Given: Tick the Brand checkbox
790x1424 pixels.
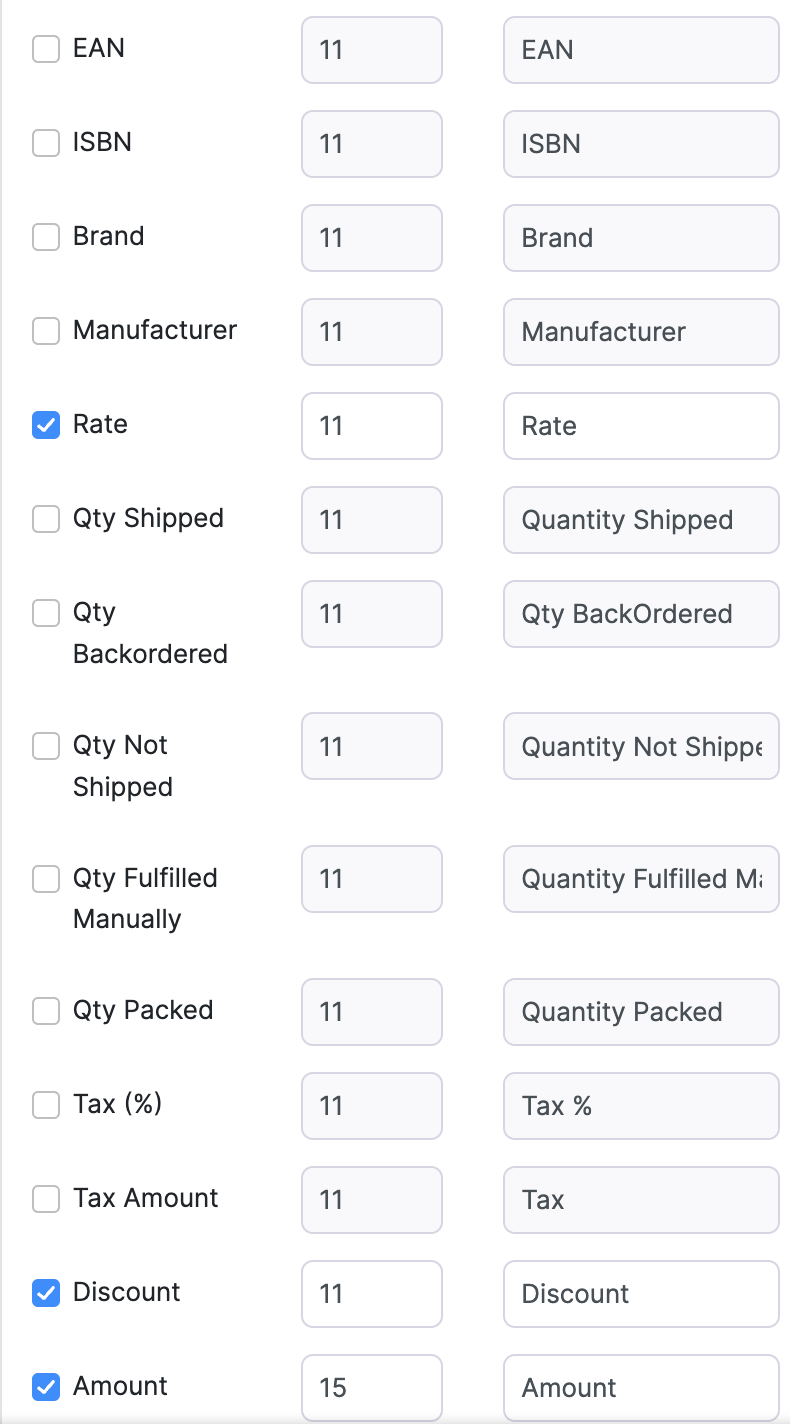Looking at the screenshot, I should [x=46, y=237].
